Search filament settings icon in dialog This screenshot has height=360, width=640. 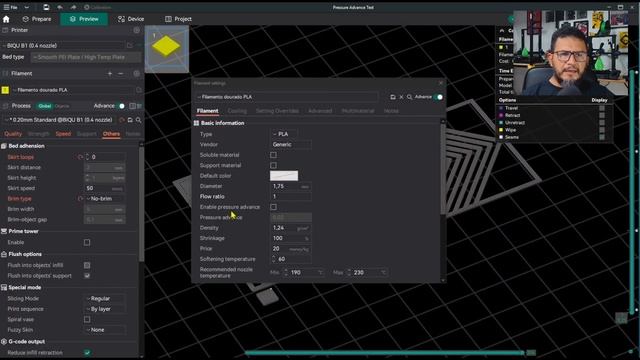pos(409,97)
